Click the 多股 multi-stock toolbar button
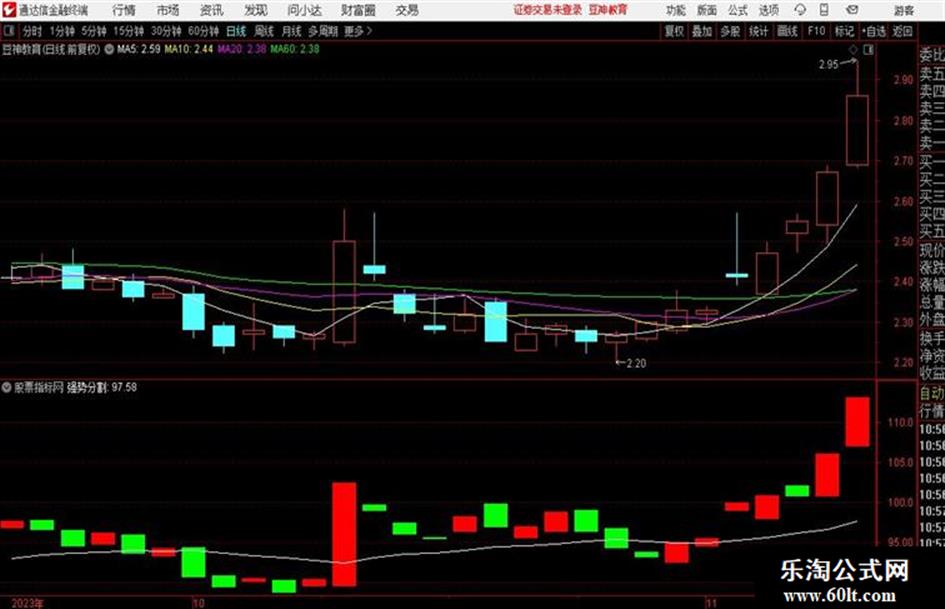This screenshot has height=609, width=945. [730, 31]
